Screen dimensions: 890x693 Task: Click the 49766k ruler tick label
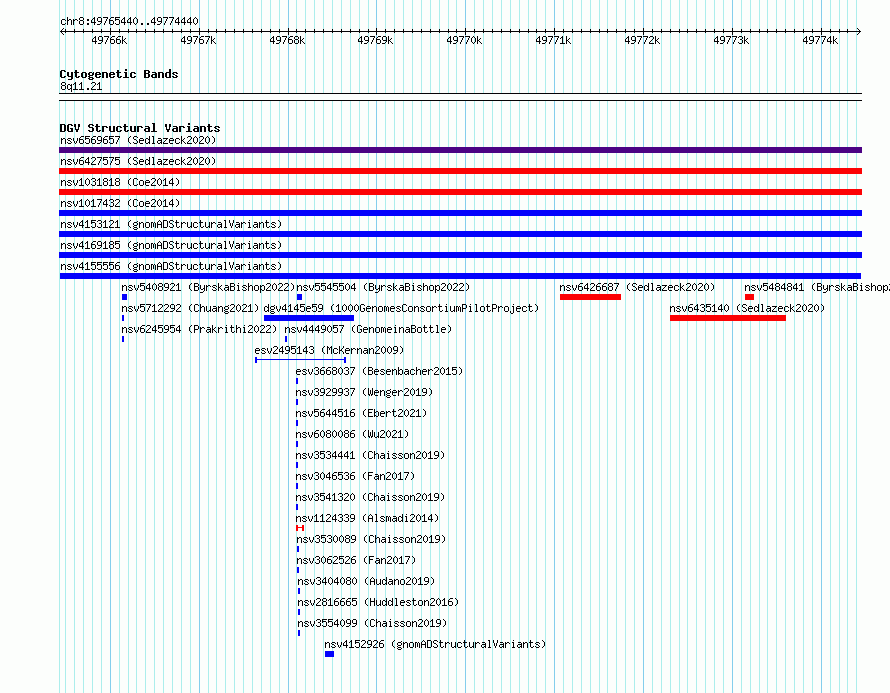[x=109, y=40]
